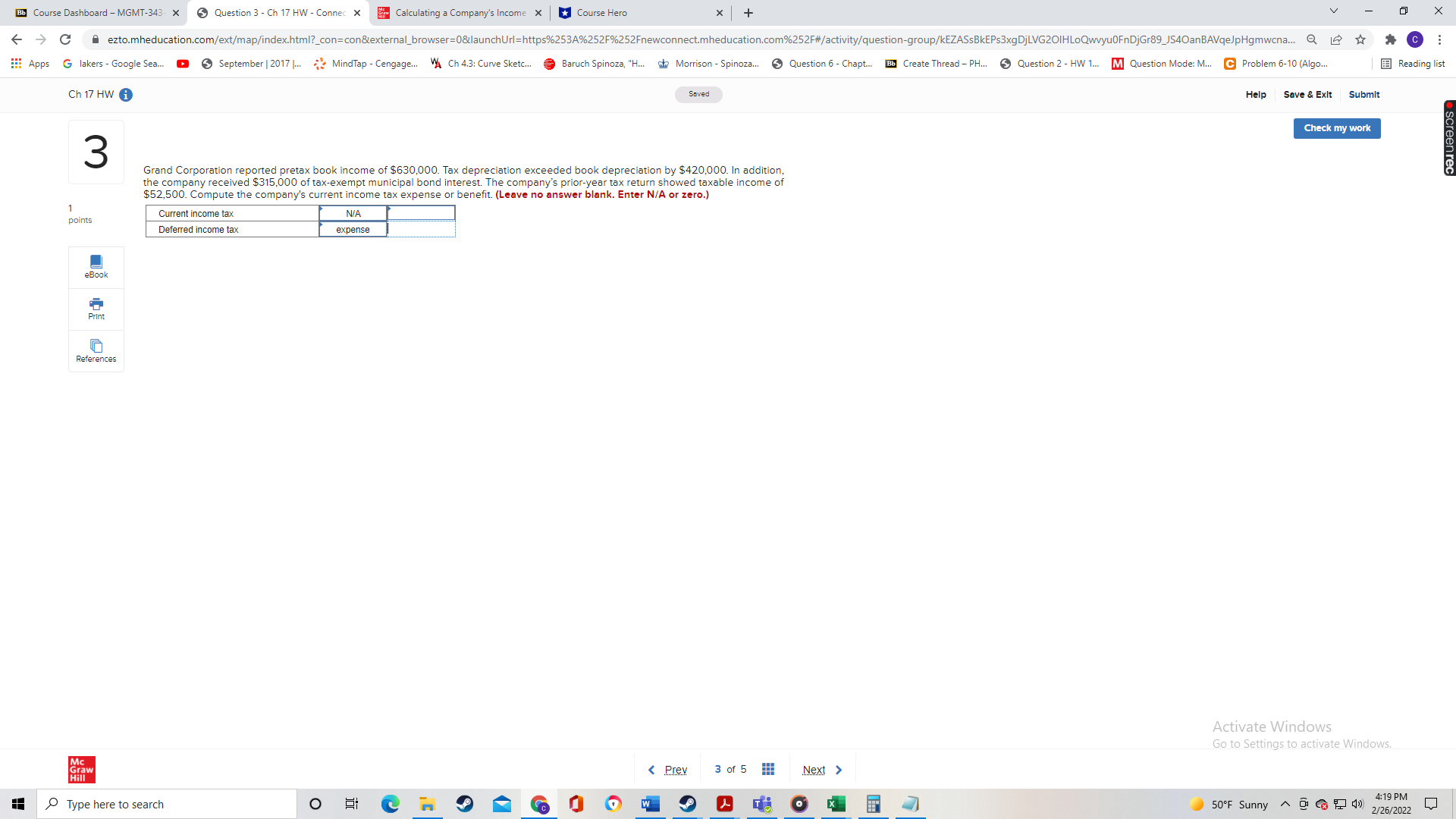The height and width of the screenshot is (819, 1456).
Task: Open the Chrome profile menu dropdown
Action: 1415,39
